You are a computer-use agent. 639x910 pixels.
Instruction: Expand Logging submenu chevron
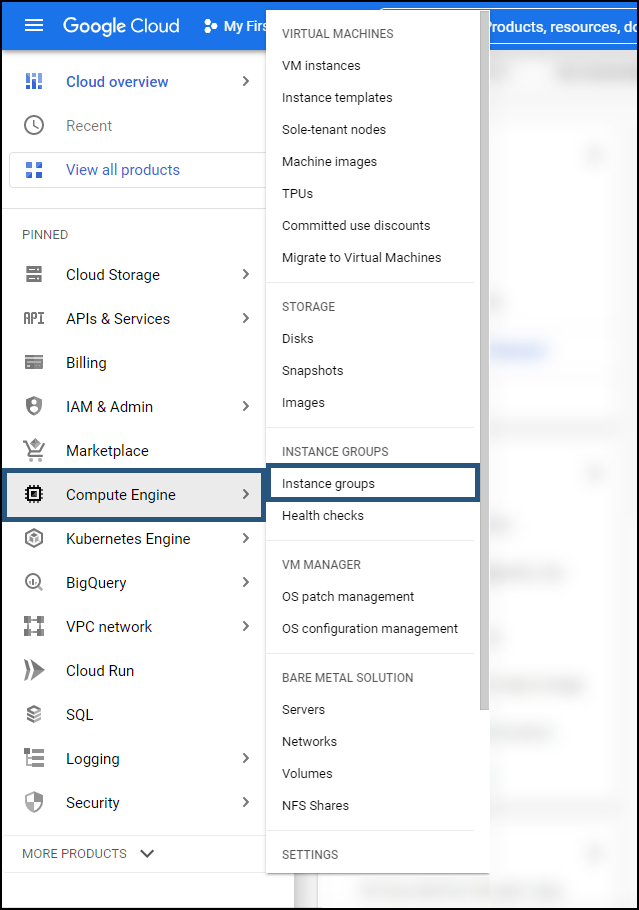click(246, 758)
